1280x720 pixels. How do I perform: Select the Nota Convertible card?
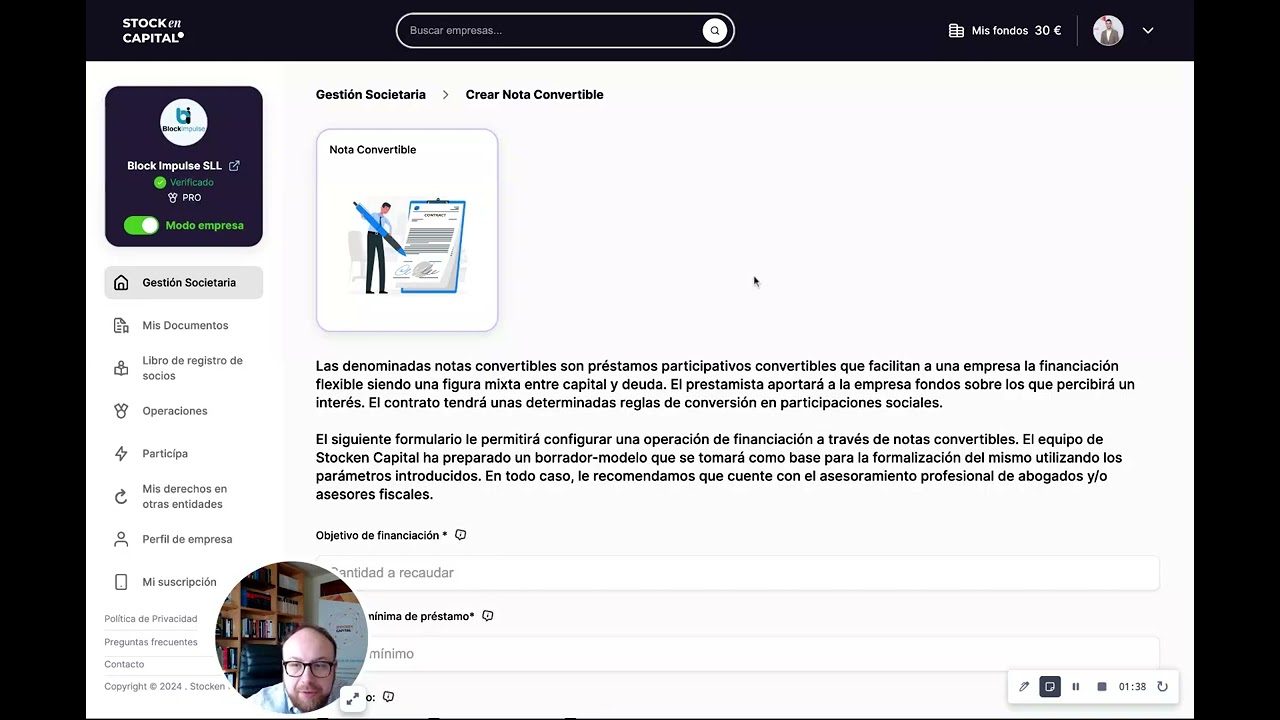tap(407, 230)
